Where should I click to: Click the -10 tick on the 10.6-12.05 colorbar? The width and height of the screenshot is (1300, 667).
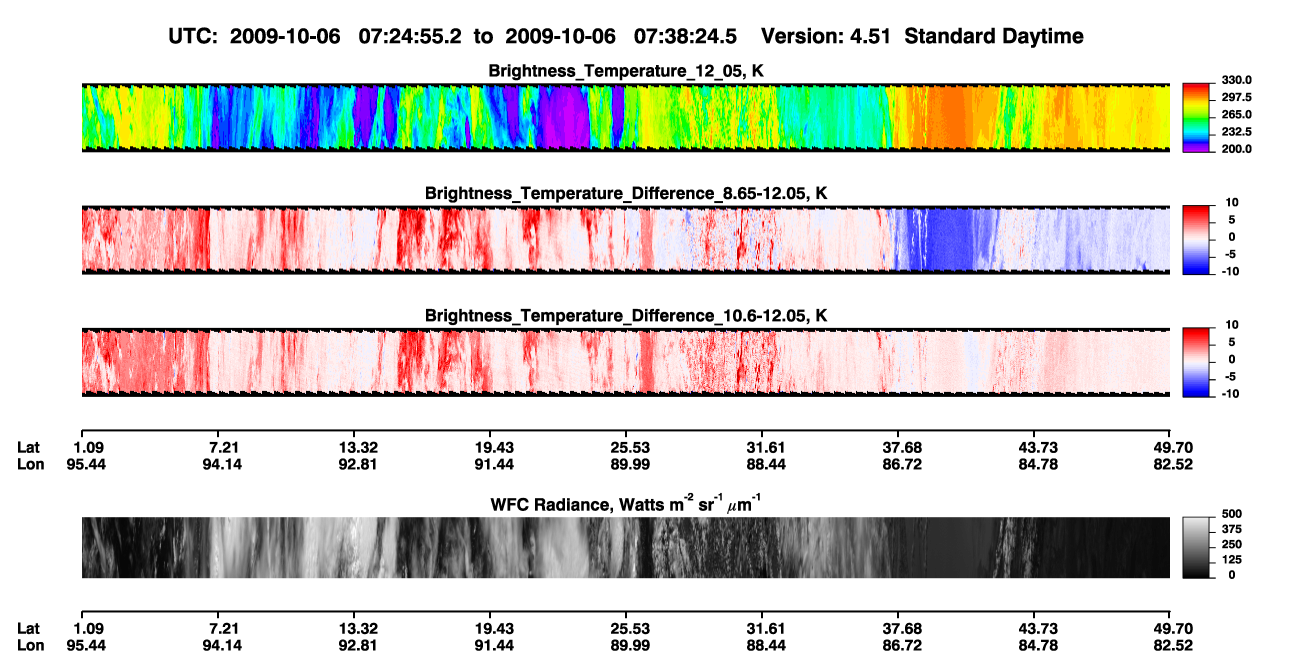click(1231, 393)
